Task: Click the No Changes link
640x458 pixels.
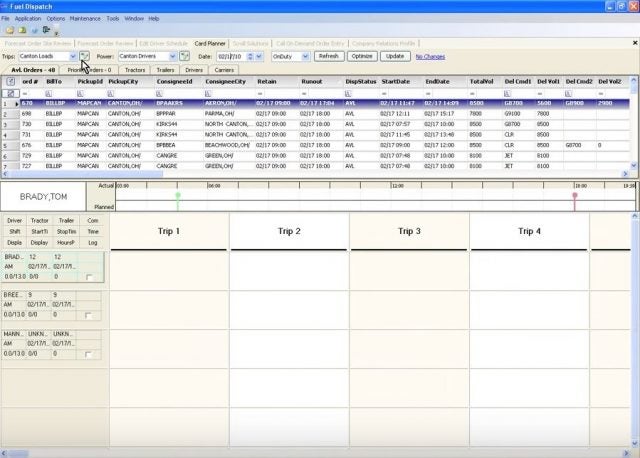Action: point(430,57)
